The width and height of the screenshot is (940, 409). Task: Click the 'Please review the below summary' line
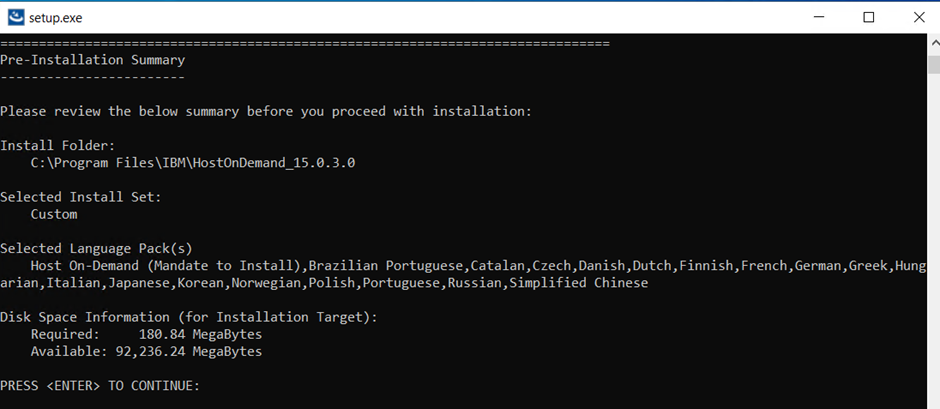266,111
